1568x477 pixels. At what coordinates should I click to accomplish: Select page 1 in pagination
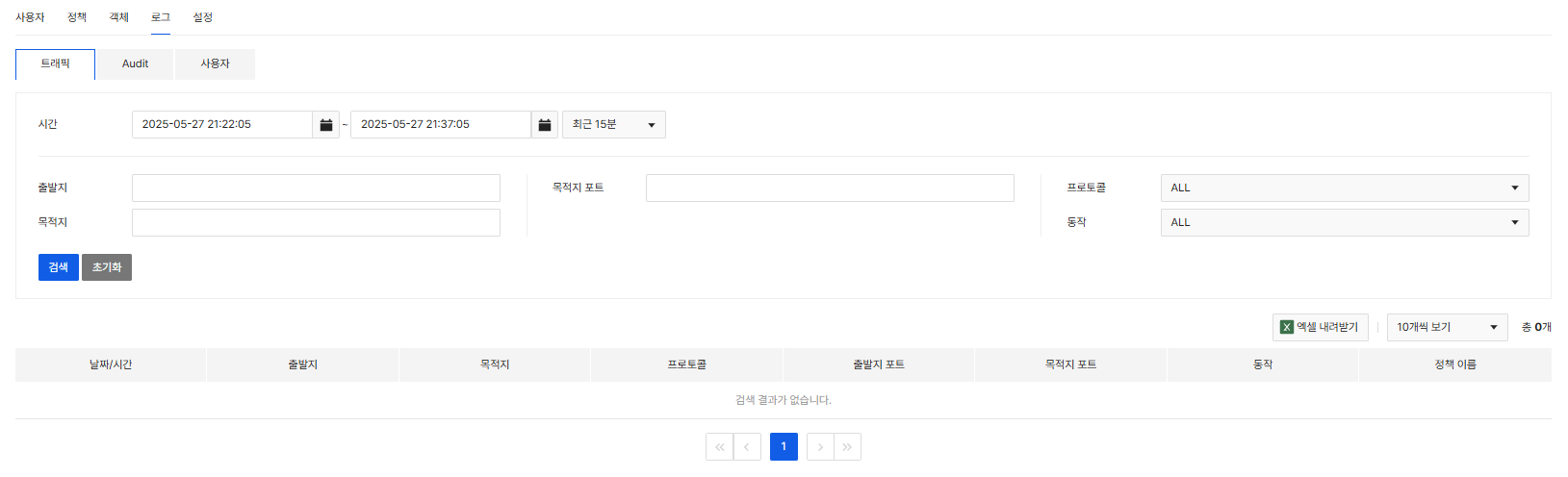point(784,447)
